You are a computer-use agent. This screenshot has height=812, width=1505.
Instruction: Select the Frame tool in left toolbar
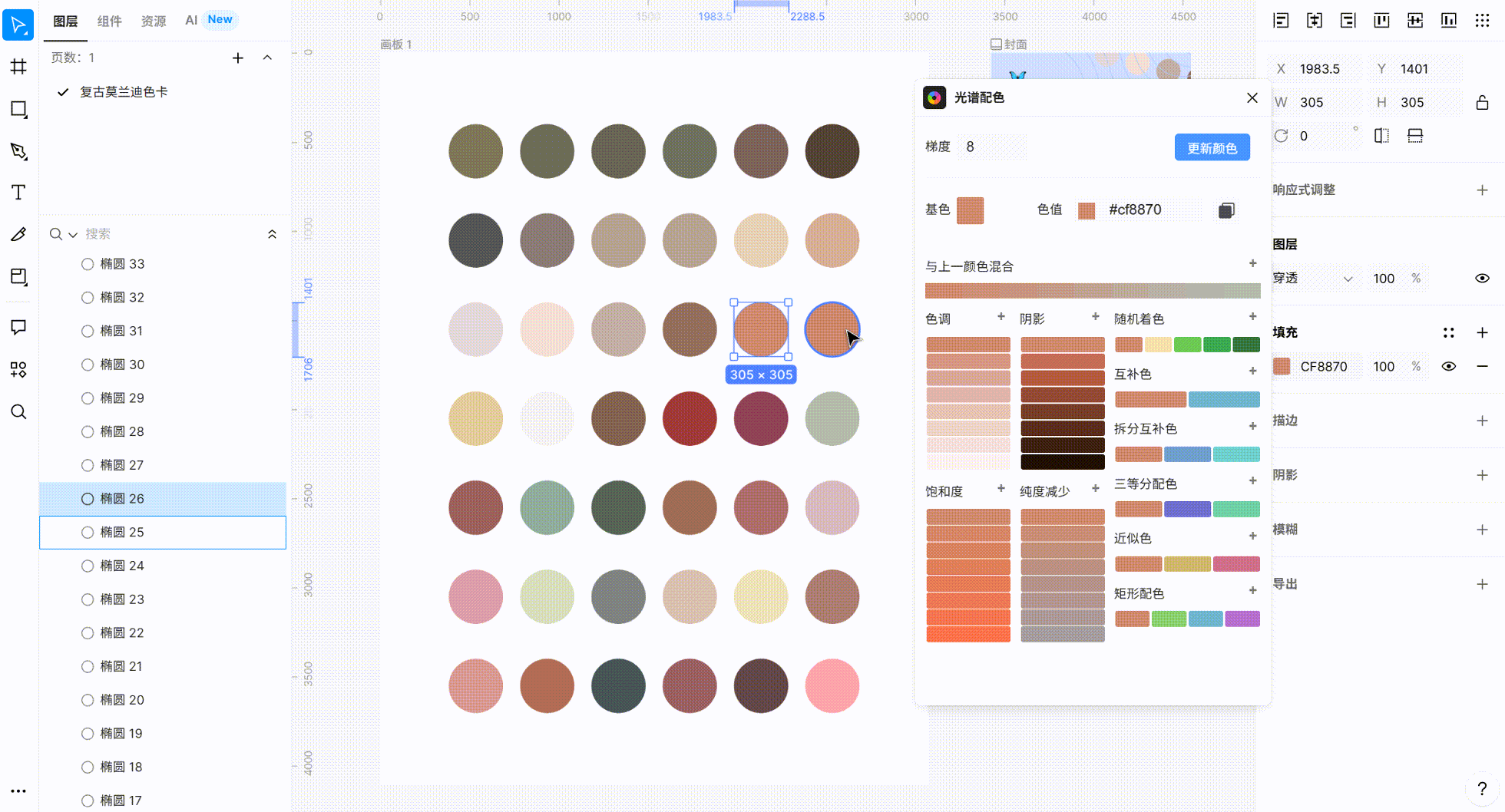tap(18, 67)
